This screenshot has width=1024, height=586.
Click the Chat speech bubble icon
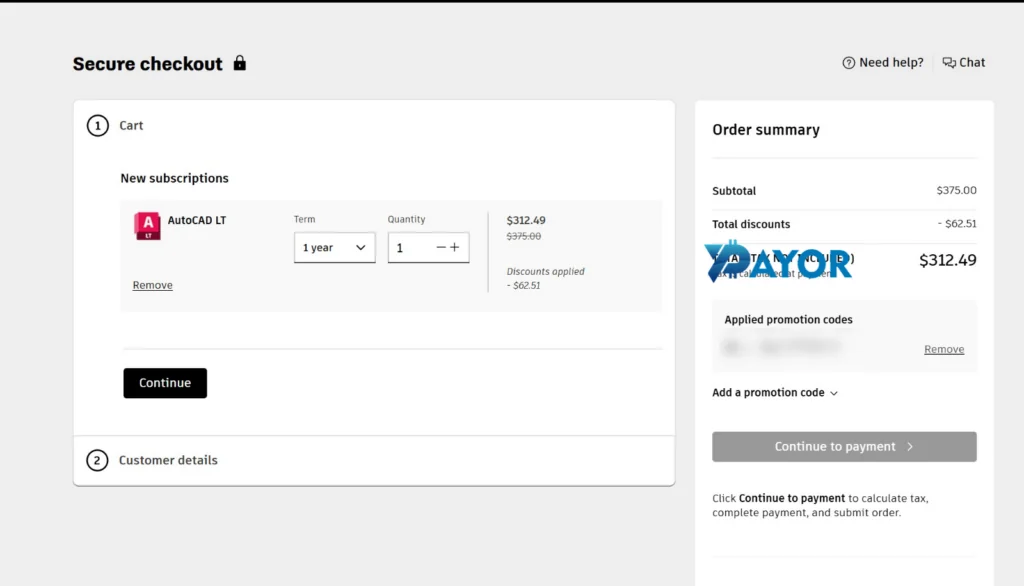[949, 63]
